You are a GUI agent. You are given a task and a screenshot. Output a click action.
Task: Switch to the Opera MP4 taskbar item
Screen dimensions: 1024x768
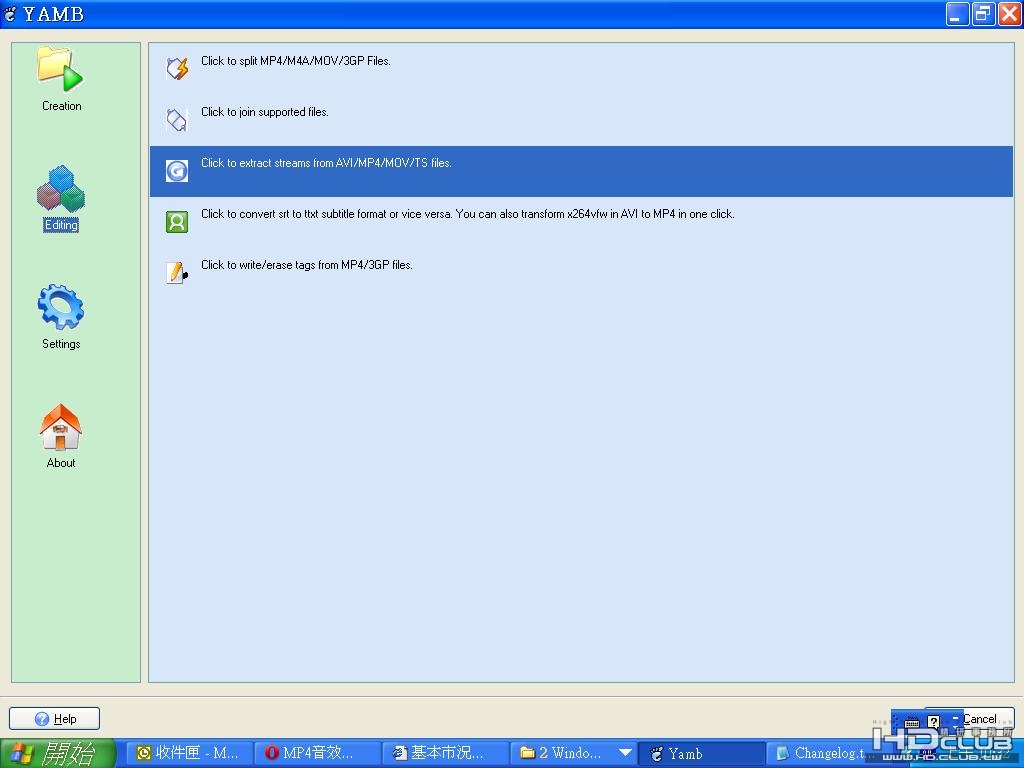coord(317,753)
